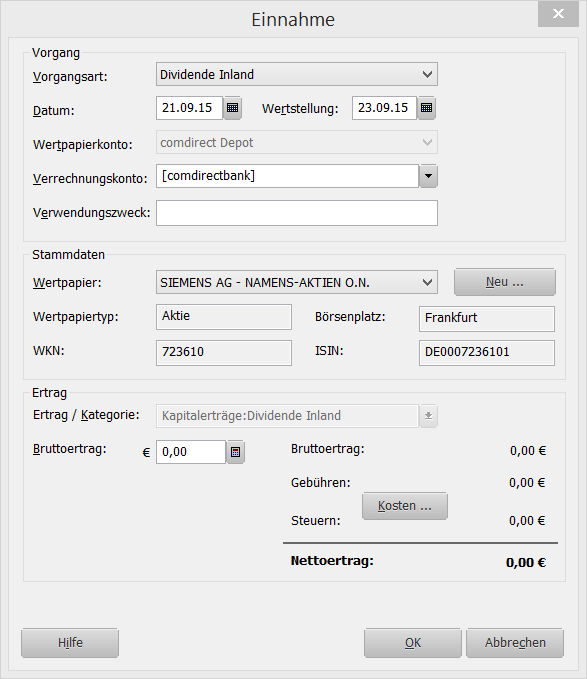587x679 pixels.
Task: Open the Datum calendar picker icon
Action: click(232, 108)
